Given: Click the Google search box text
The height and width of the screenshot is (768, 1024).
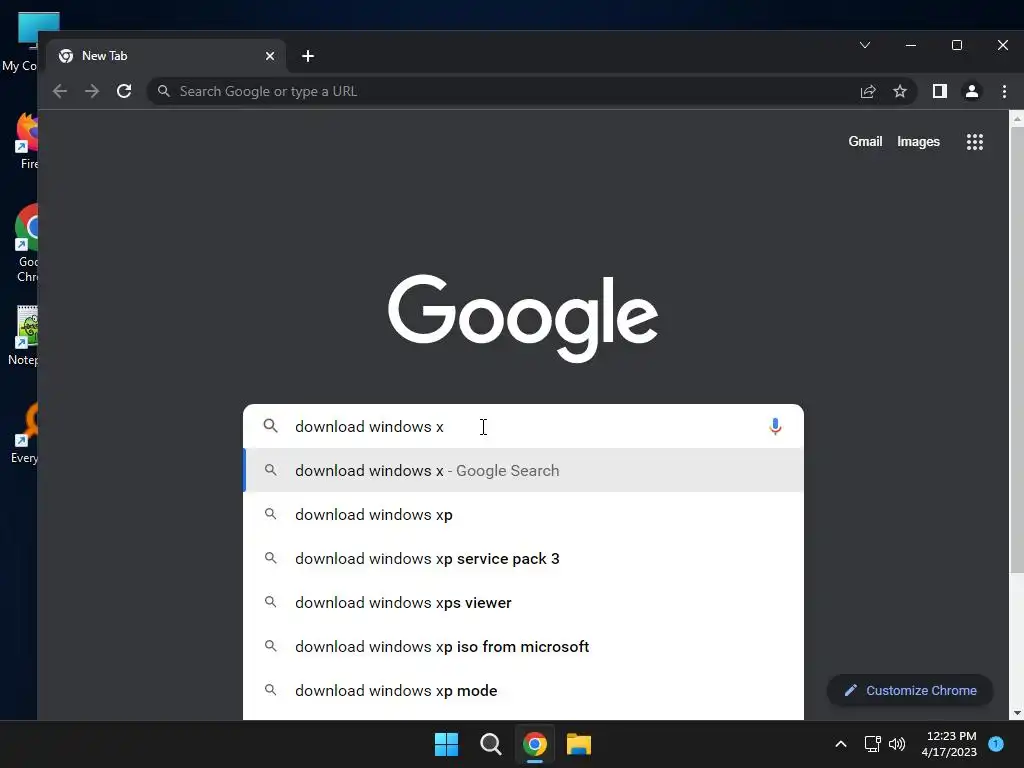Looking at the screenshot, I should [369, 426].
